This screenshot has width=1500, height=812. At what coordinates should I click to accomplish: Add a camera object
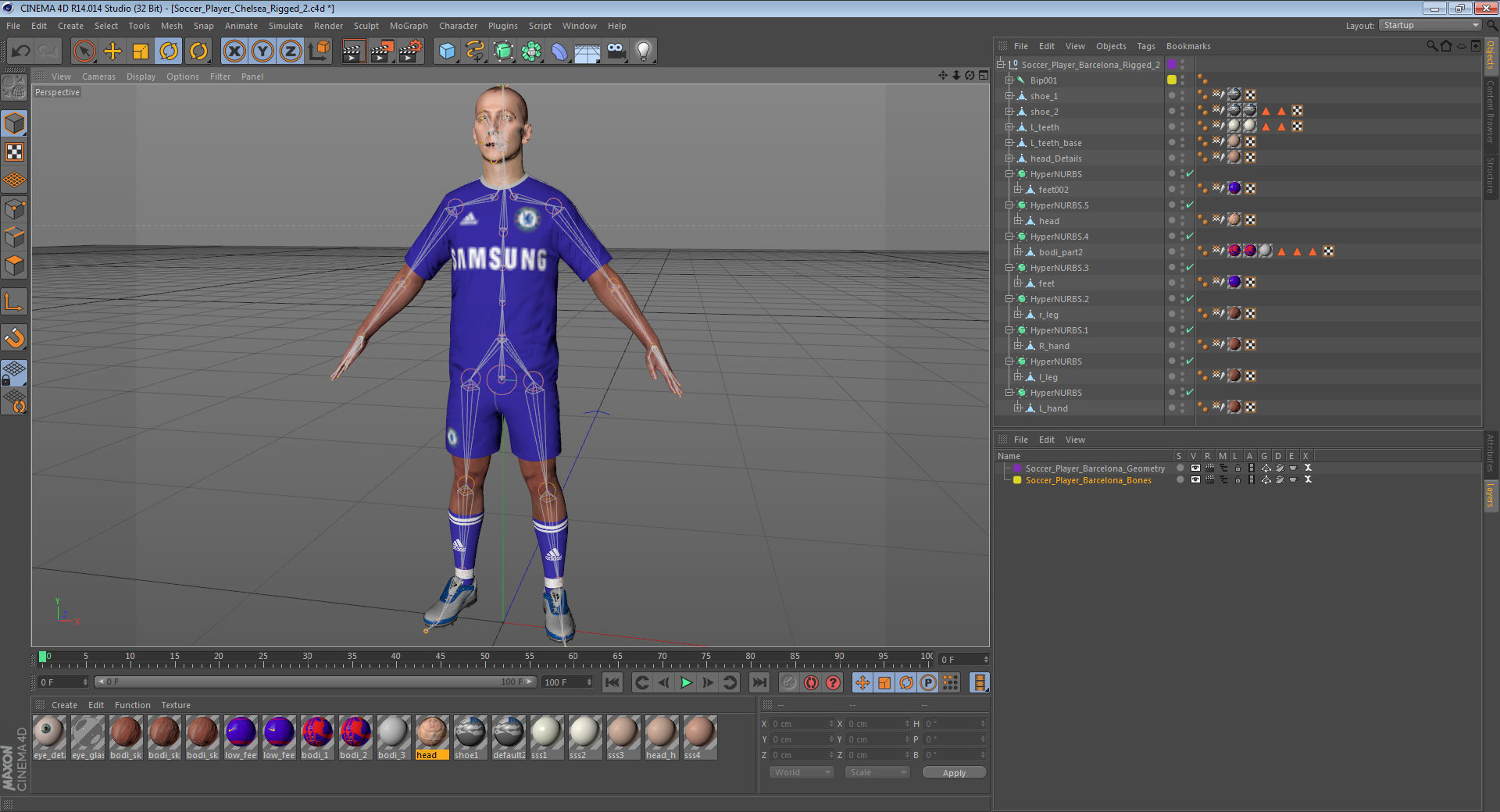(x=616, y=52)
